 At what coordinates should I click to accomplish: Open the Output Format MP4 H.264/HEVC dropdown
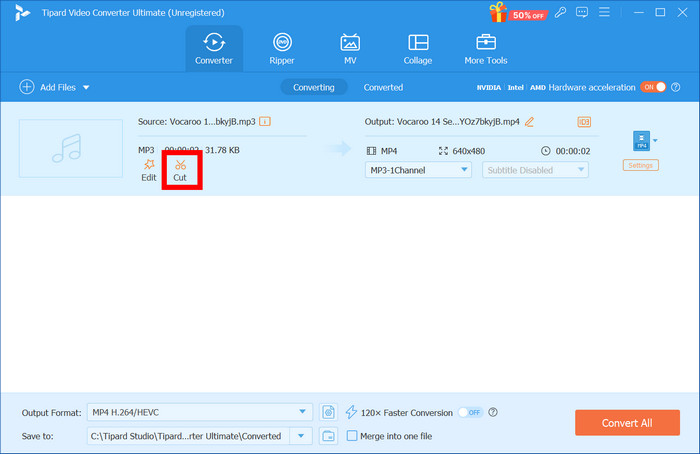click(x=200, y=412)
